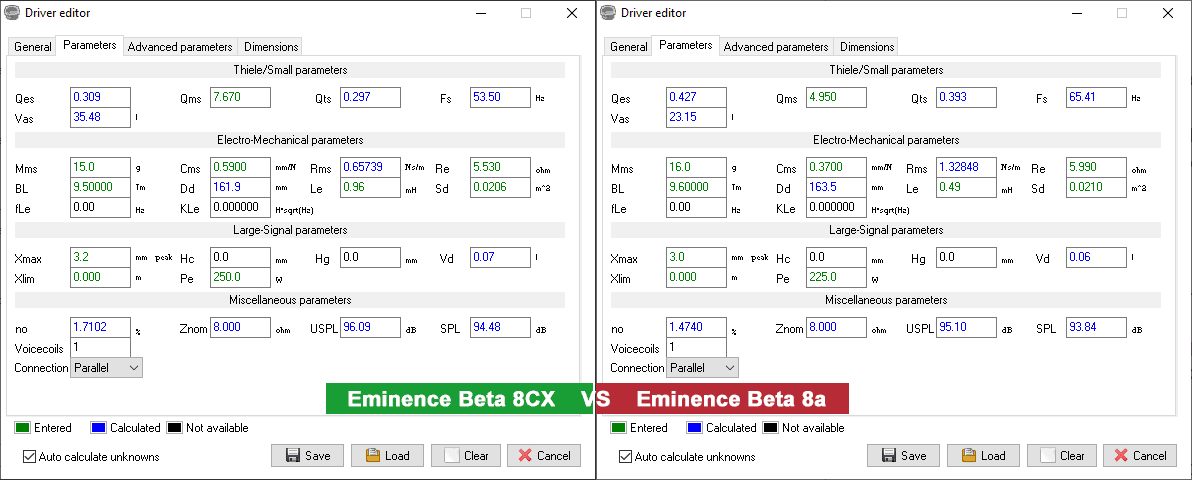Click Cancel button in right Driver editor
The image size is (1192, 480).
(1140, 456)
